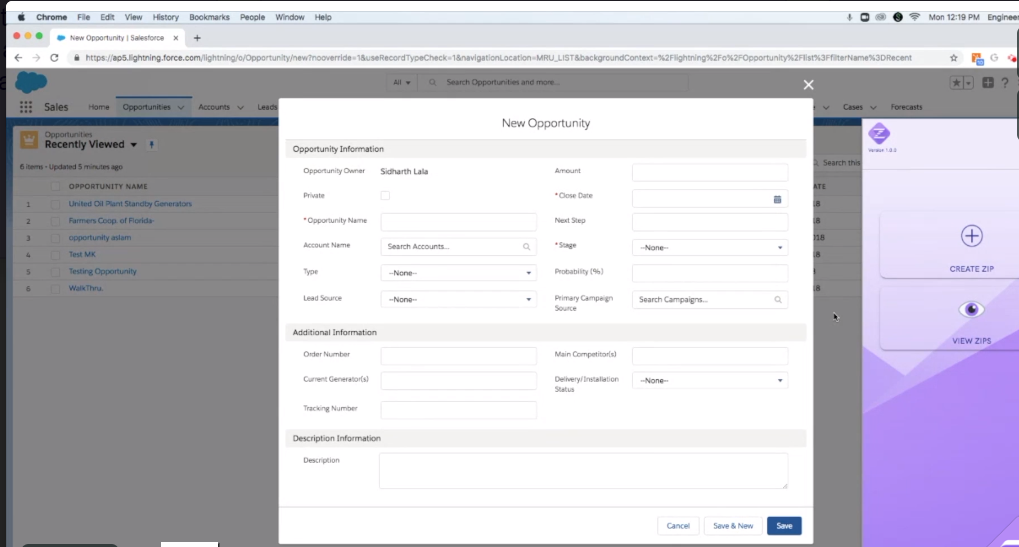Click the Search Opportunities global search box
Image resolution: width=1019 pixels, height=547 pixels.
tap(552, 83)
